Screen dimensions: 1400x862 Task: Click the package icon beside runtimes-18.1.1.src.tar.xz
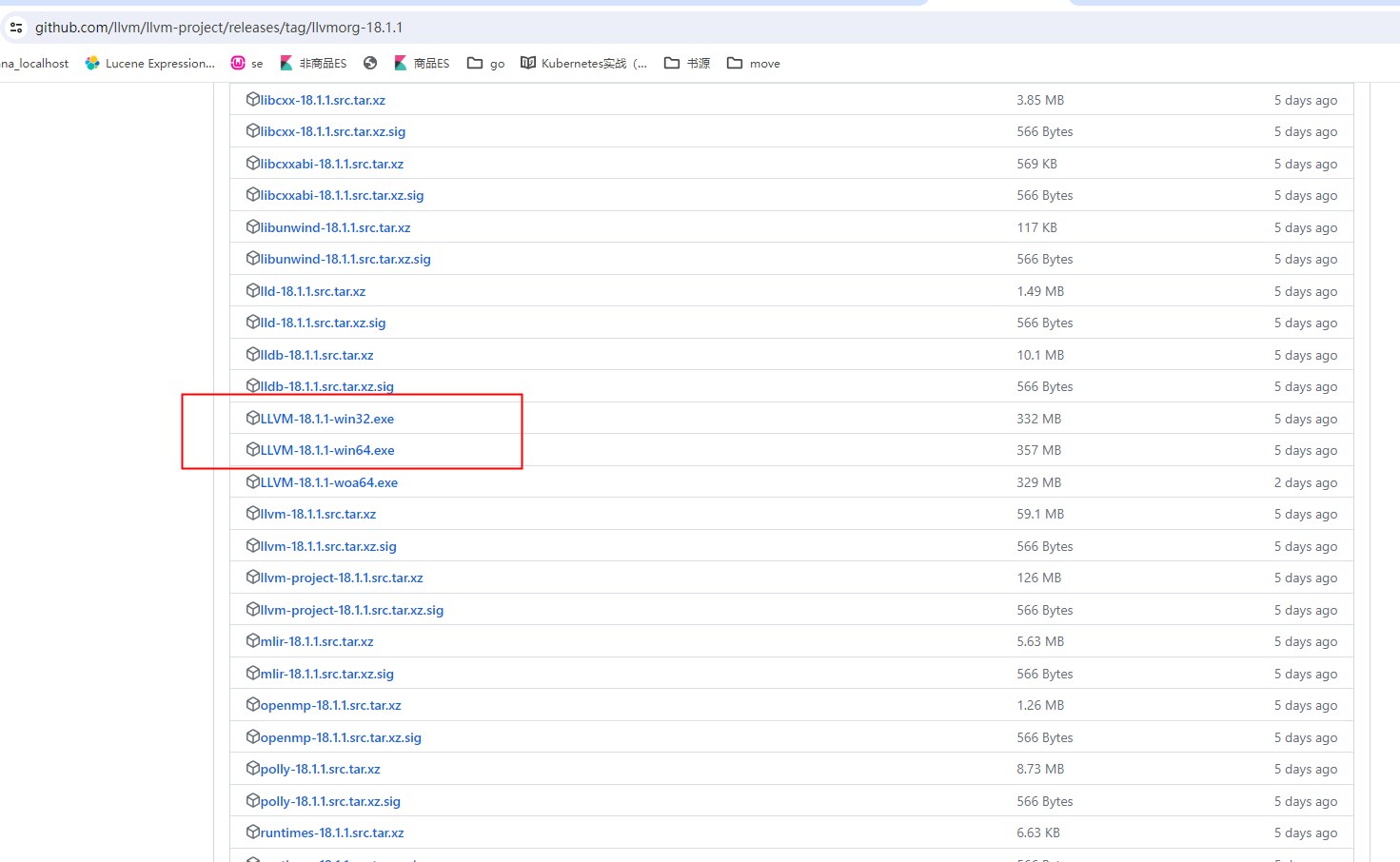point(253,832)
